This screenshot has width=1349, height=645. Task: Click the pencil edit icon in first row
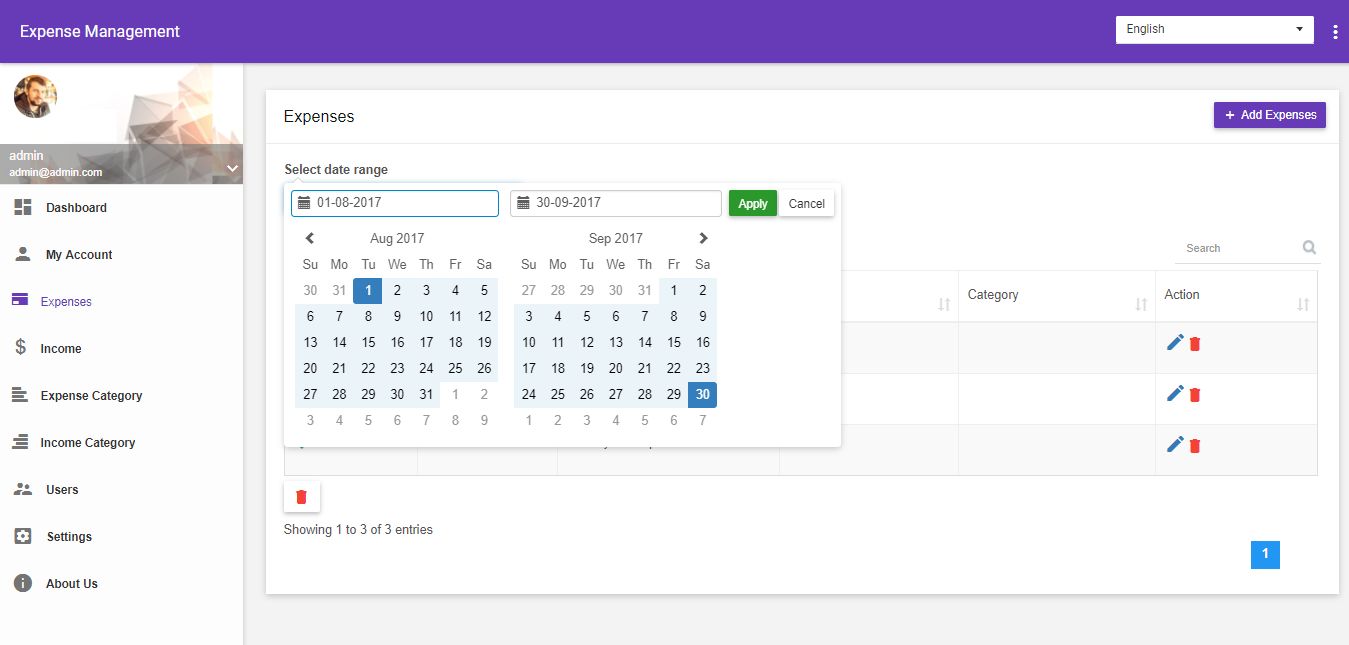(1175, 343)
